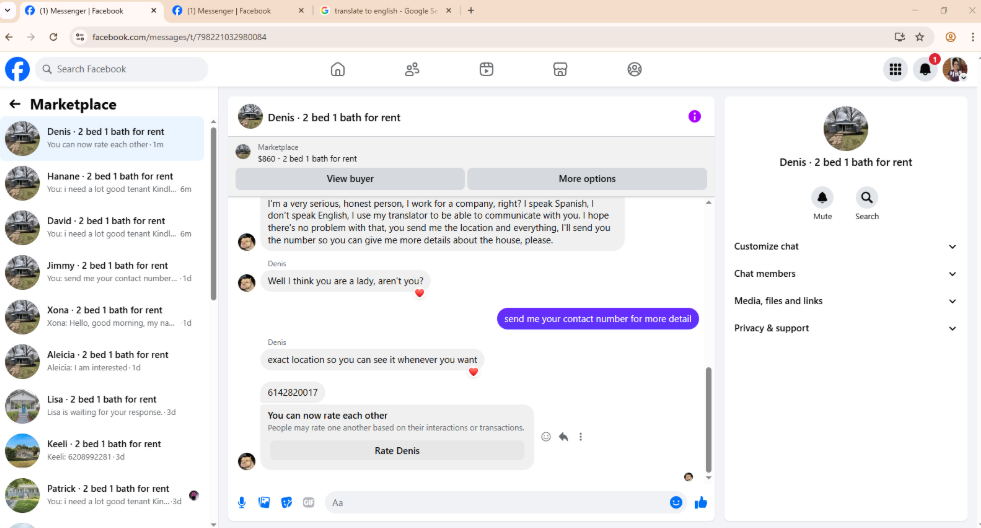This screenshot has height=528, width=981.
Task: Search in conversation using magnifier icon
Action: (867, 198)
